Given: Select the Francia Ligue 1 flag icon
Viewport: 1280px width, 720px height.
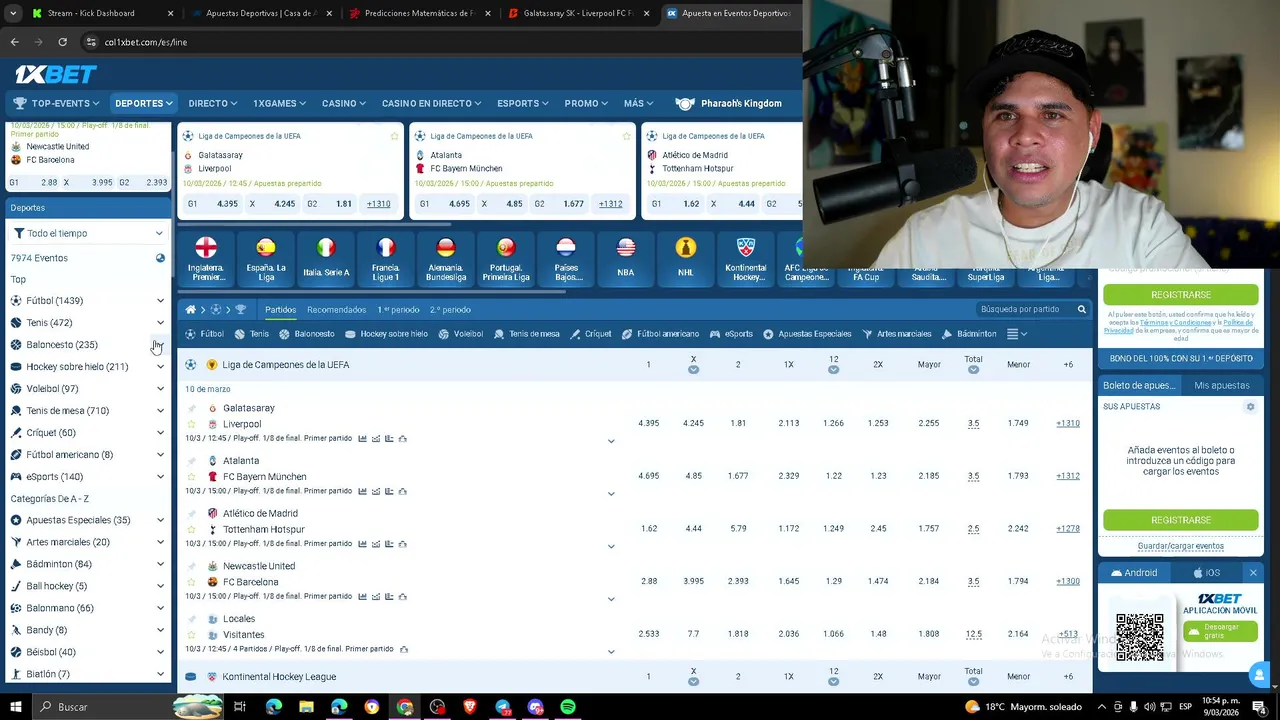Looking at the screenshot, I should pyautogui.click(x=386, y=247).
